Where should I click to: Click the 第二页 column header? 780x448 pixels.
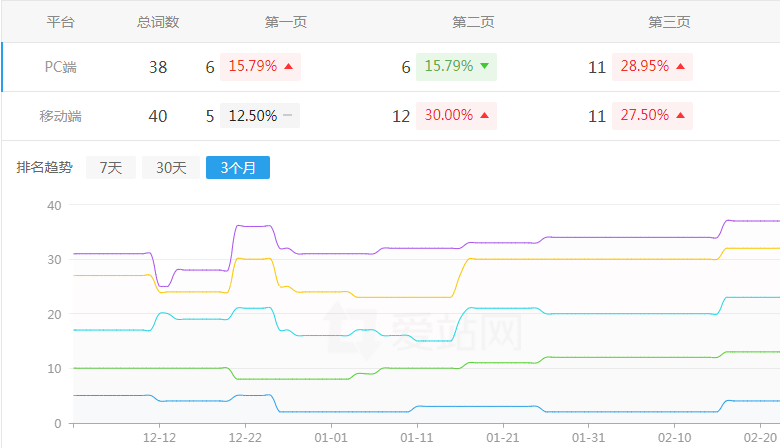[473, 22]
